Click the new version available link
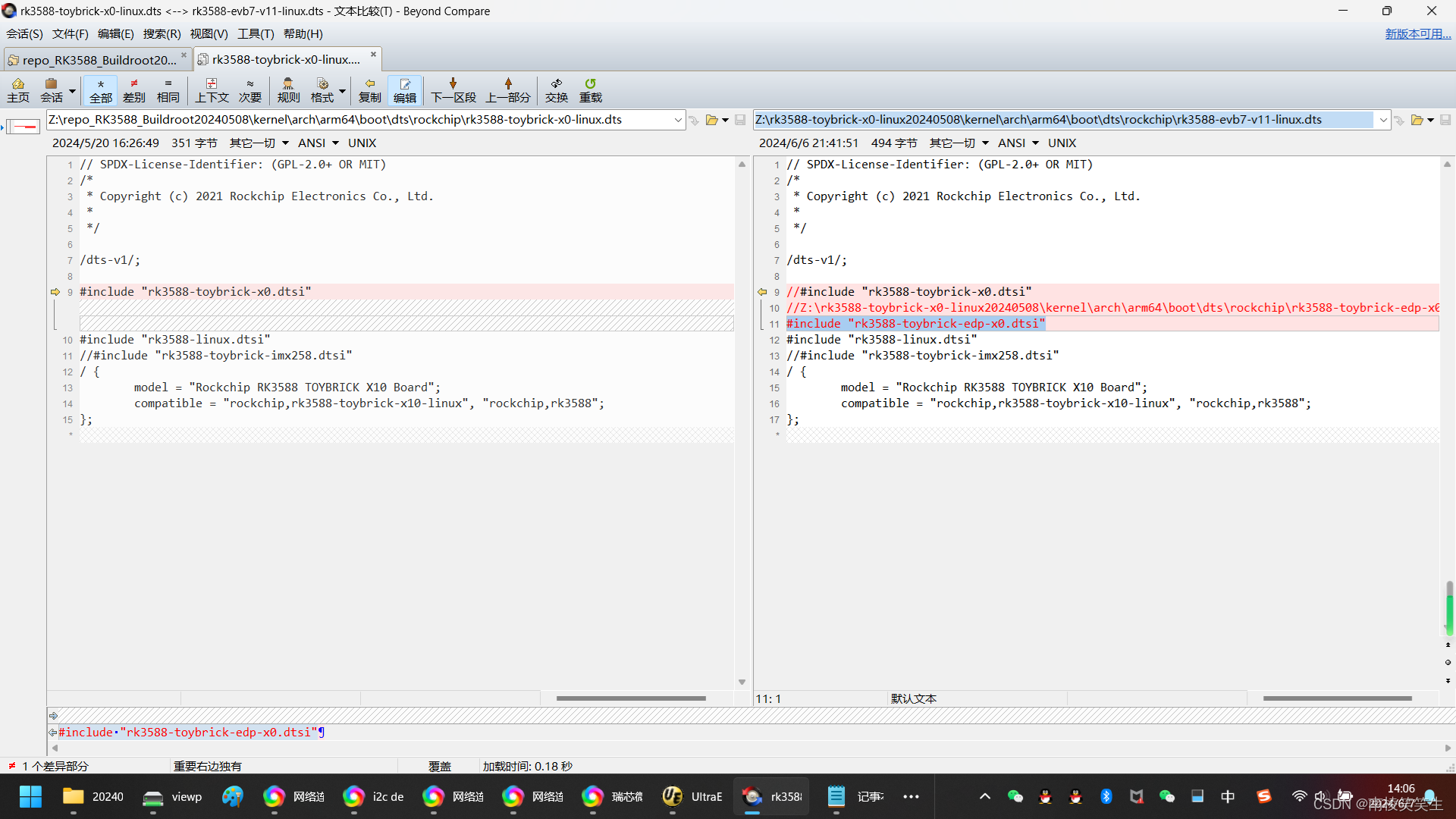 (x=1417, y=33)
